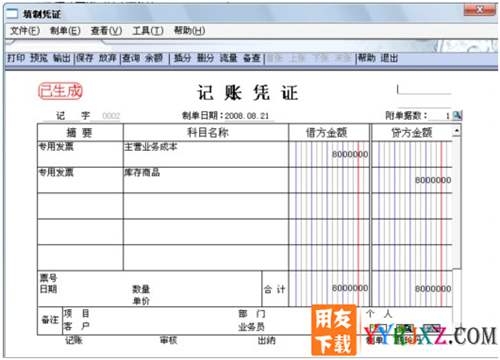Screen dimensions: 500x360
Task: Click 查询 in the toolbar
Action: (131, 58)
